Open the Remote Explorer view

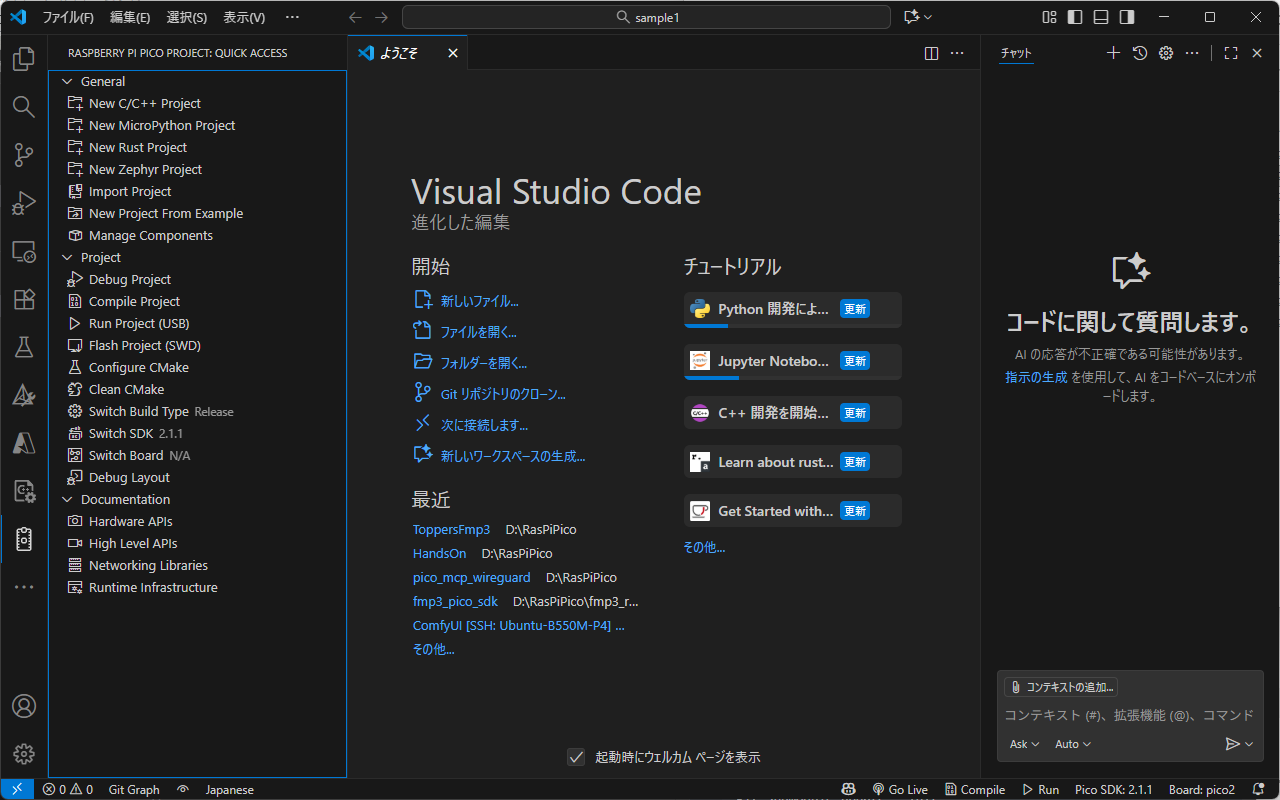24,251
